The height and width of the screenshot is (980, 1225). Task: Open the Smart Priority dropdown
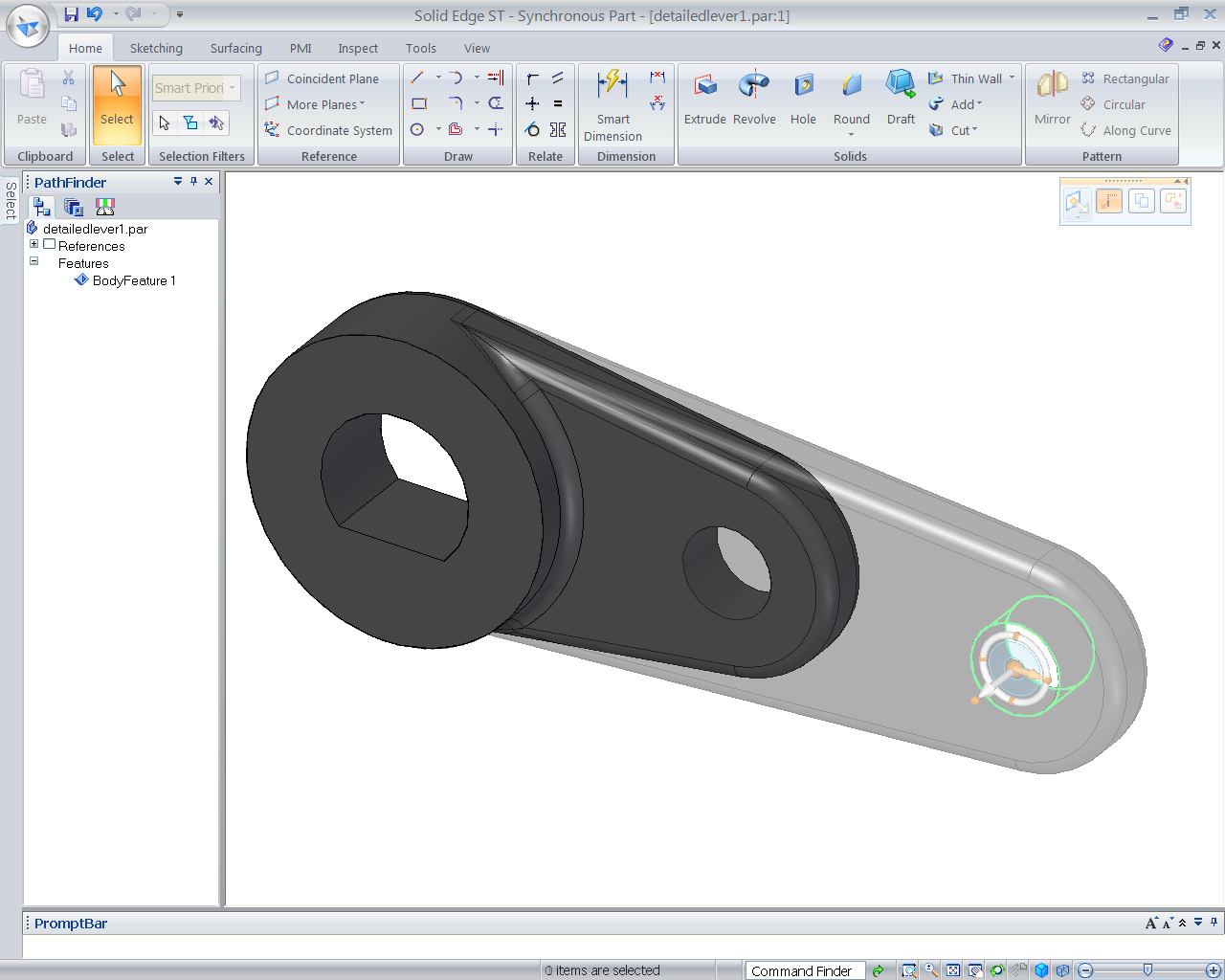click(233, 88)
